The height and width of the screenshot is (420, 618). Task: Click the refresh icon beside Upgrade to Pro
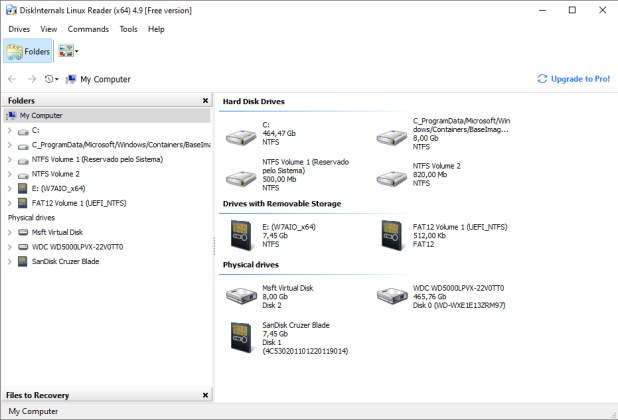pos(542,79)
